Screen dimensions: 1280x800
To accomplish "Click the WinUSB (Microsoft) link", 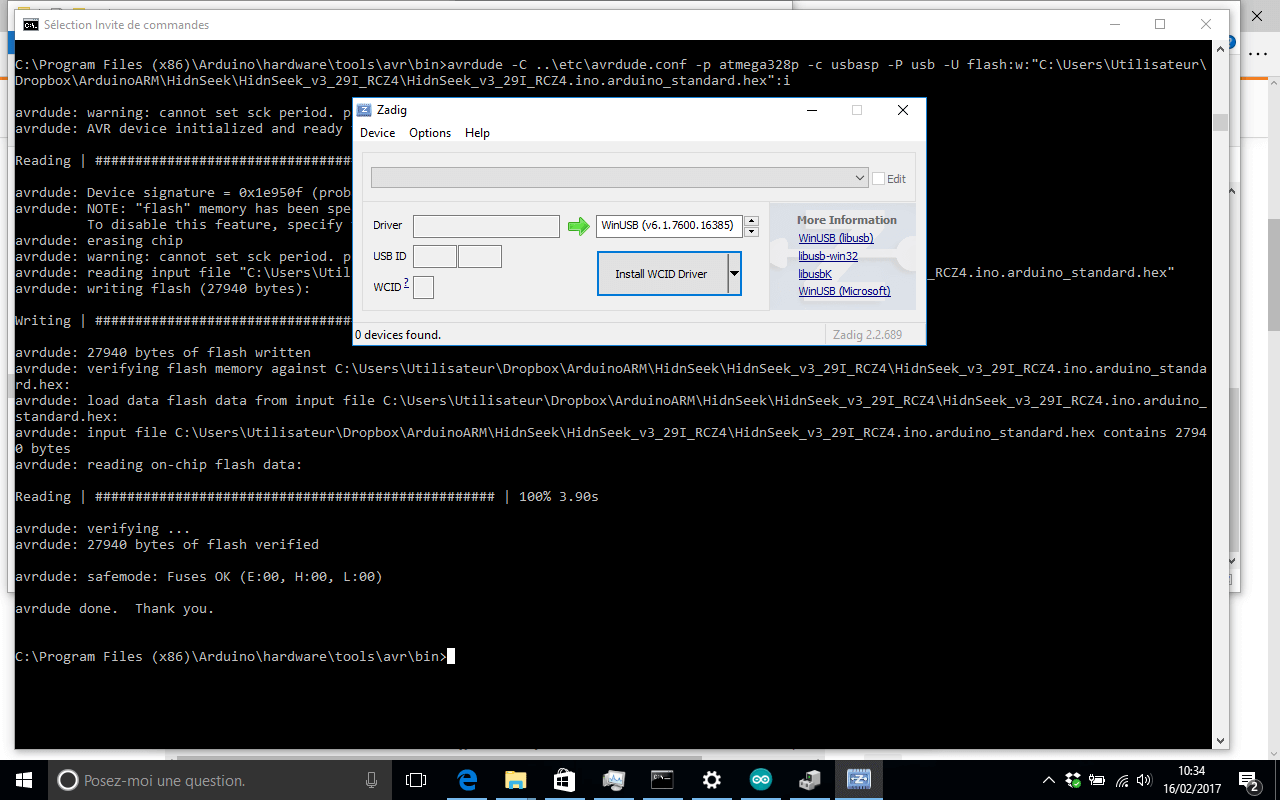I will (x=843, y=292).
